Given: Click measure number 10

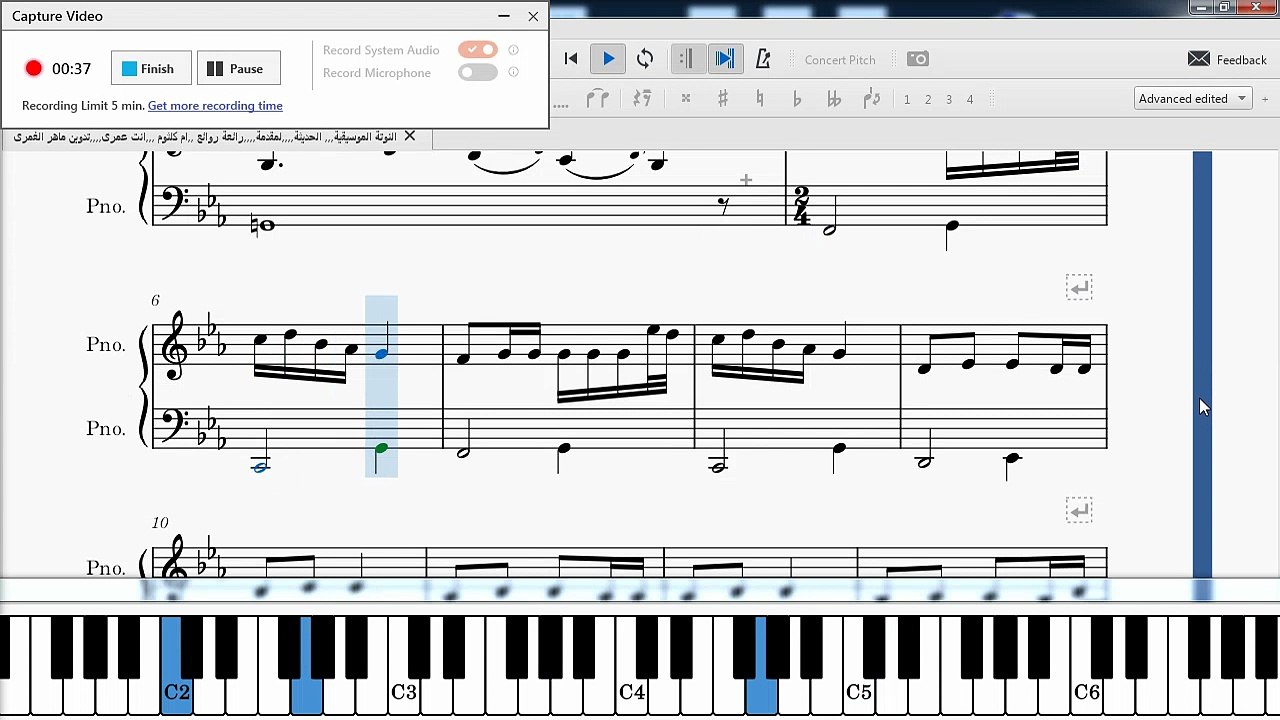Looking at the screenshot, I should (160, 522).
